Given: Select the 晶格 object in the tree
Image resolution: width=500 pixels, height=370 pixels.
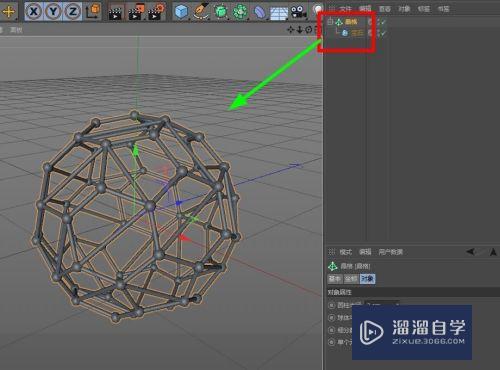Looking at the screenshot, I should pos(351,22).
